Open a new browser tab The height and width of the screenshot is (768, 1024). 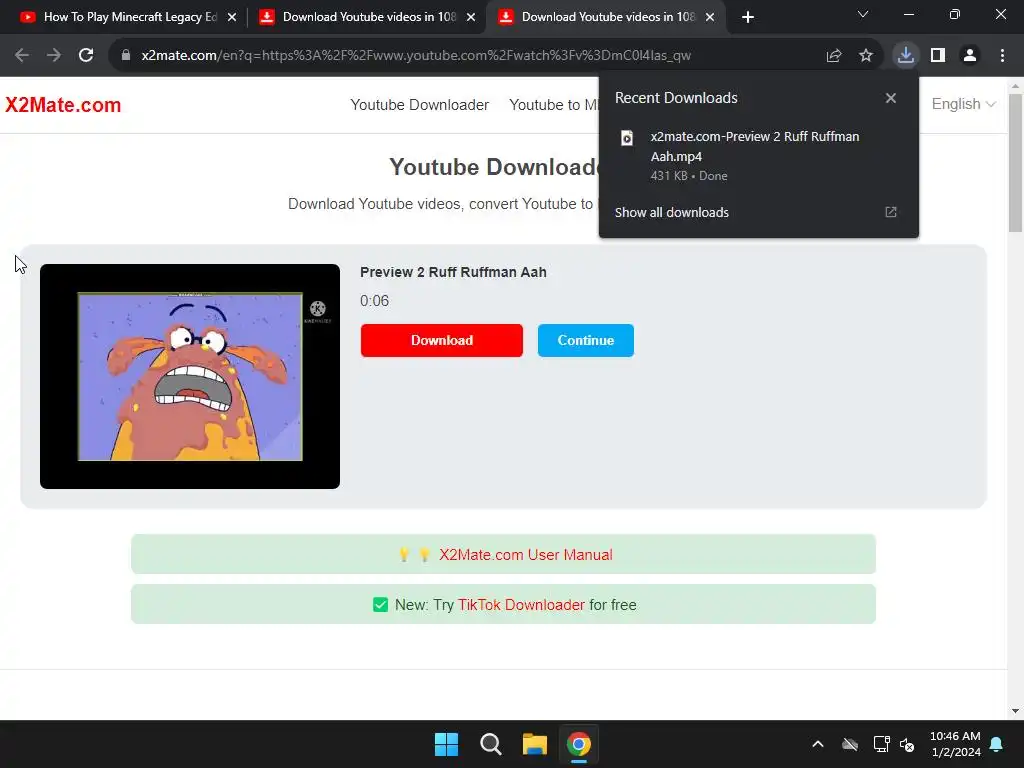pos(748,18)
